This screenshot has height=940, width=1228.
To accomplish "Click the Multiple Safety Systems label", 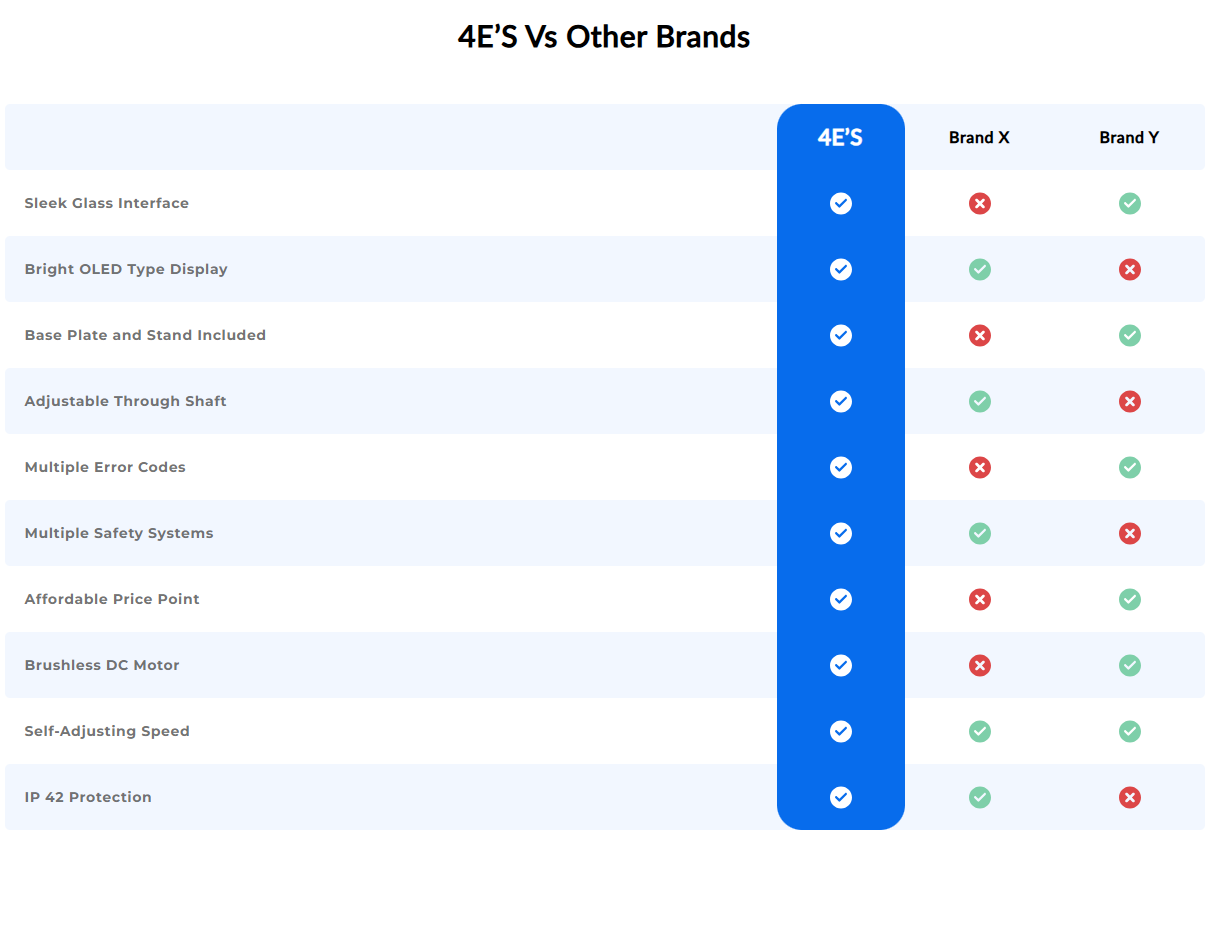I will [x=119, y=533].
